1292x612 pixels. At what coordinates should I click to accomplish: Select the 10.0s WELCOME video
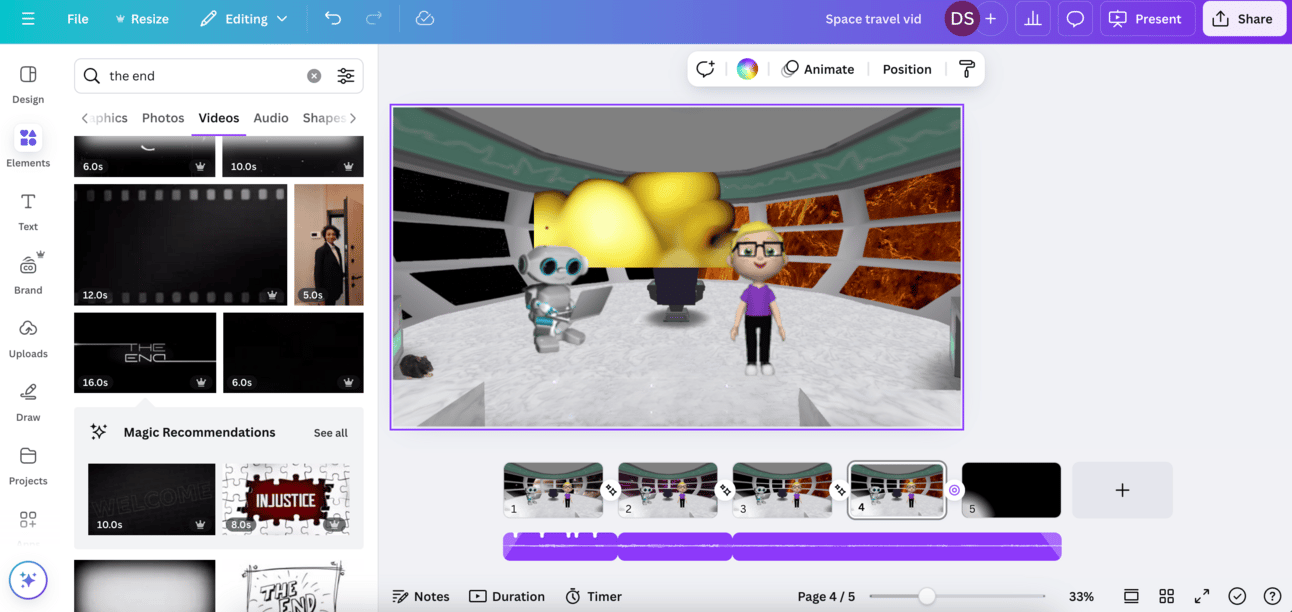[x=152, y=499]
